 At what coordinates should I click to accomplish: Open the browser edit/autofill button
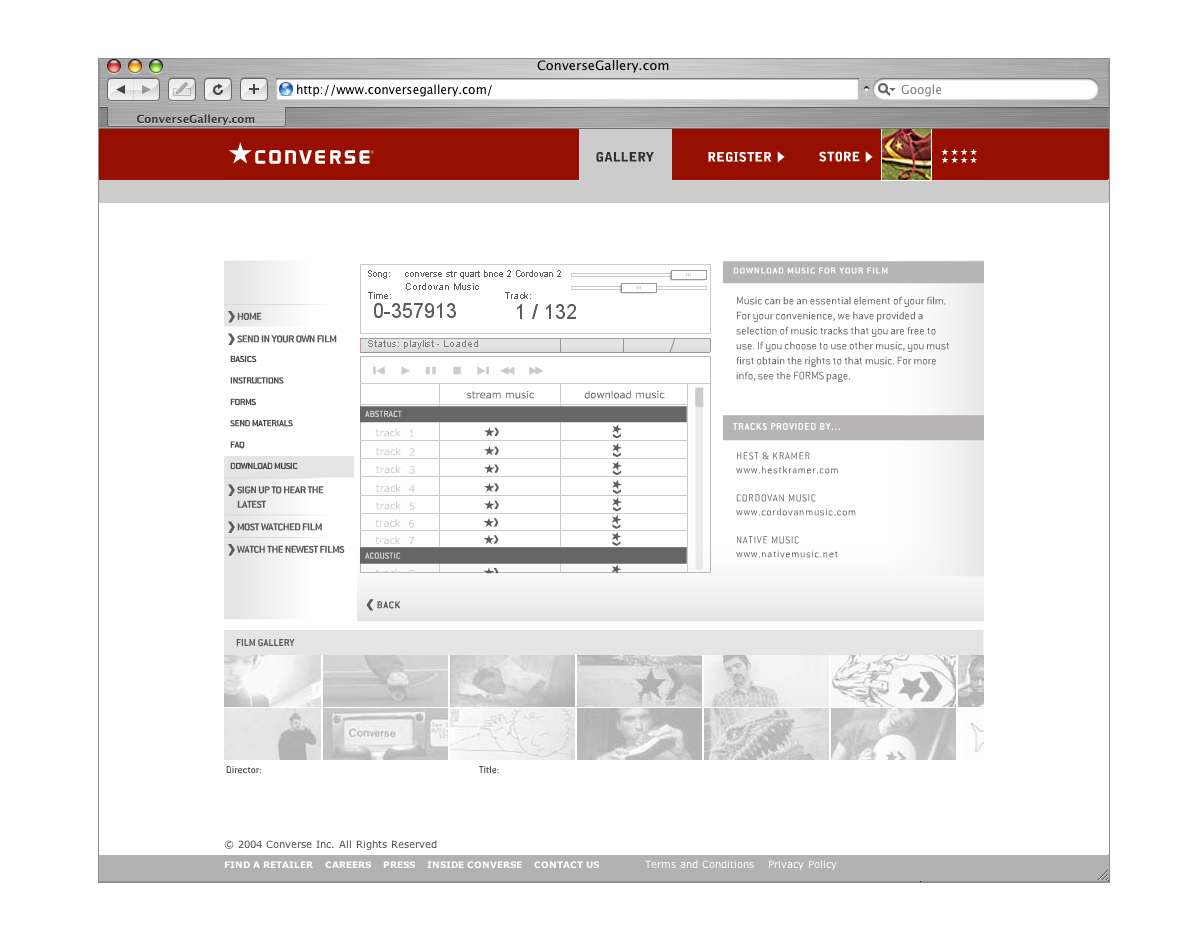[182, 89]
